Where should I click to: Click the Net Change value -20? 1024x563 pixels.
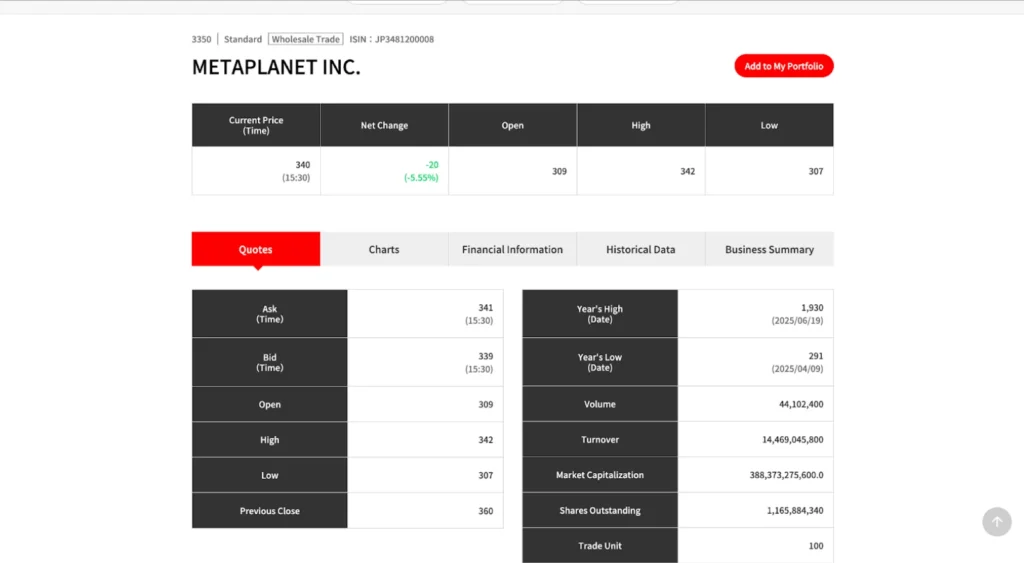pos(431,165)
